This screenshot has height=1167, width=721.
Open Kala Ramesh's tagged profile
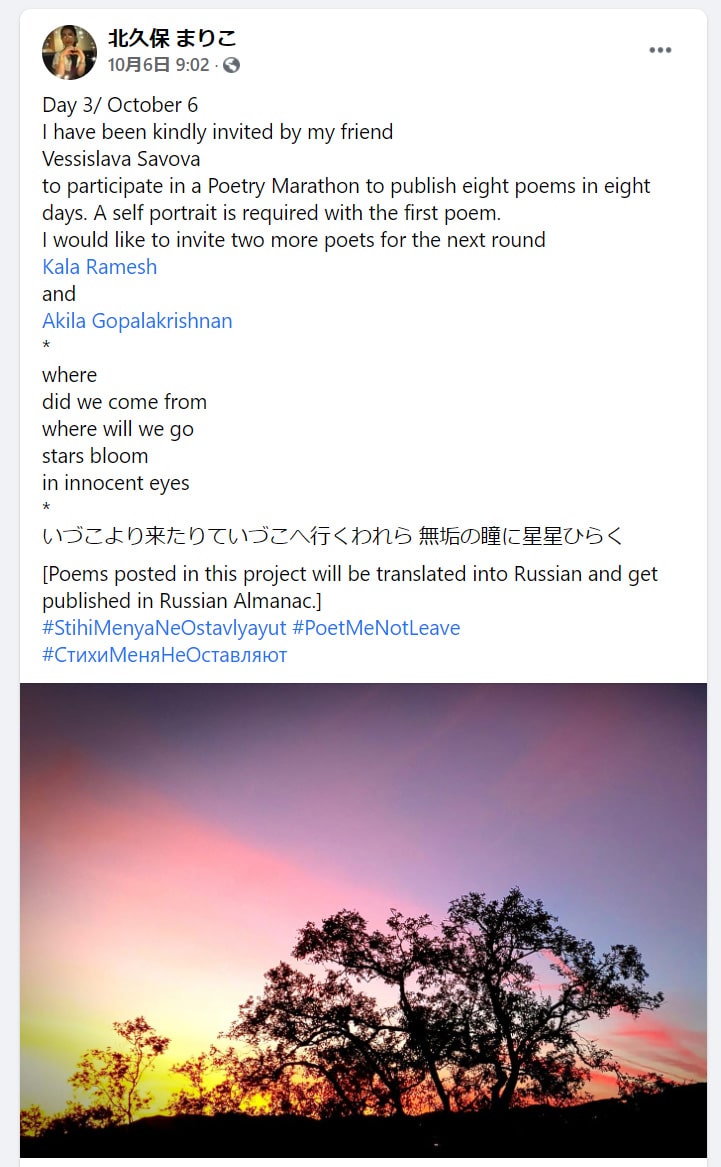[100, 267]
